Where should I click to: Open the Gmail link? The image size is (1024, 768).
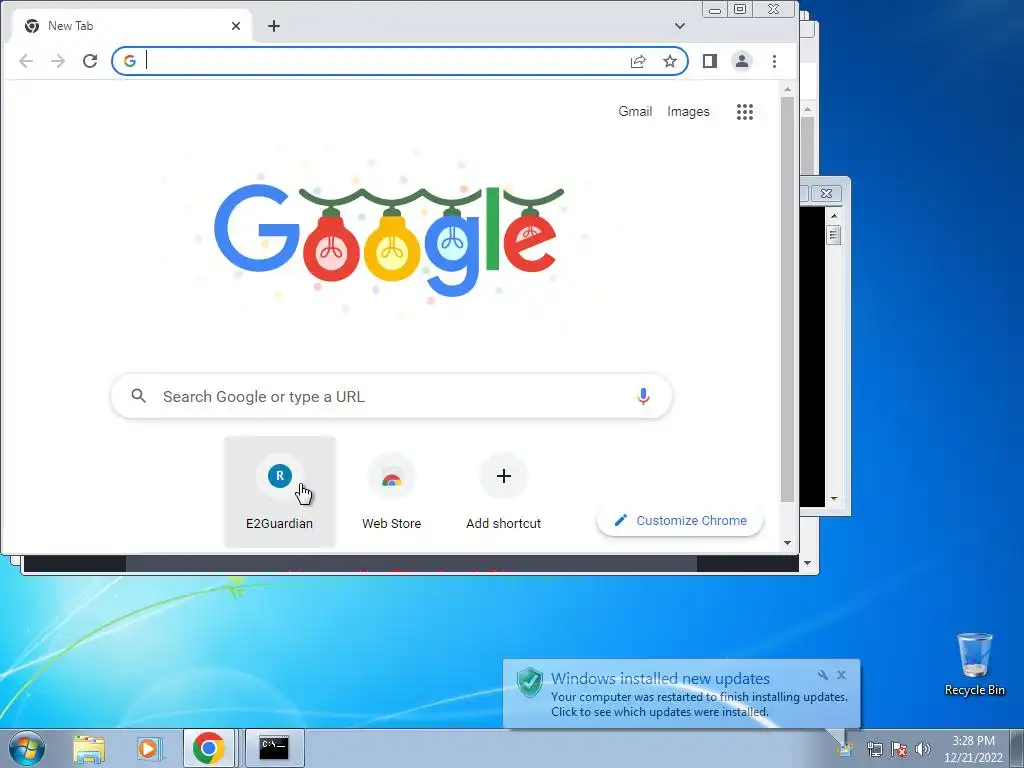click(x=635, y=112)
